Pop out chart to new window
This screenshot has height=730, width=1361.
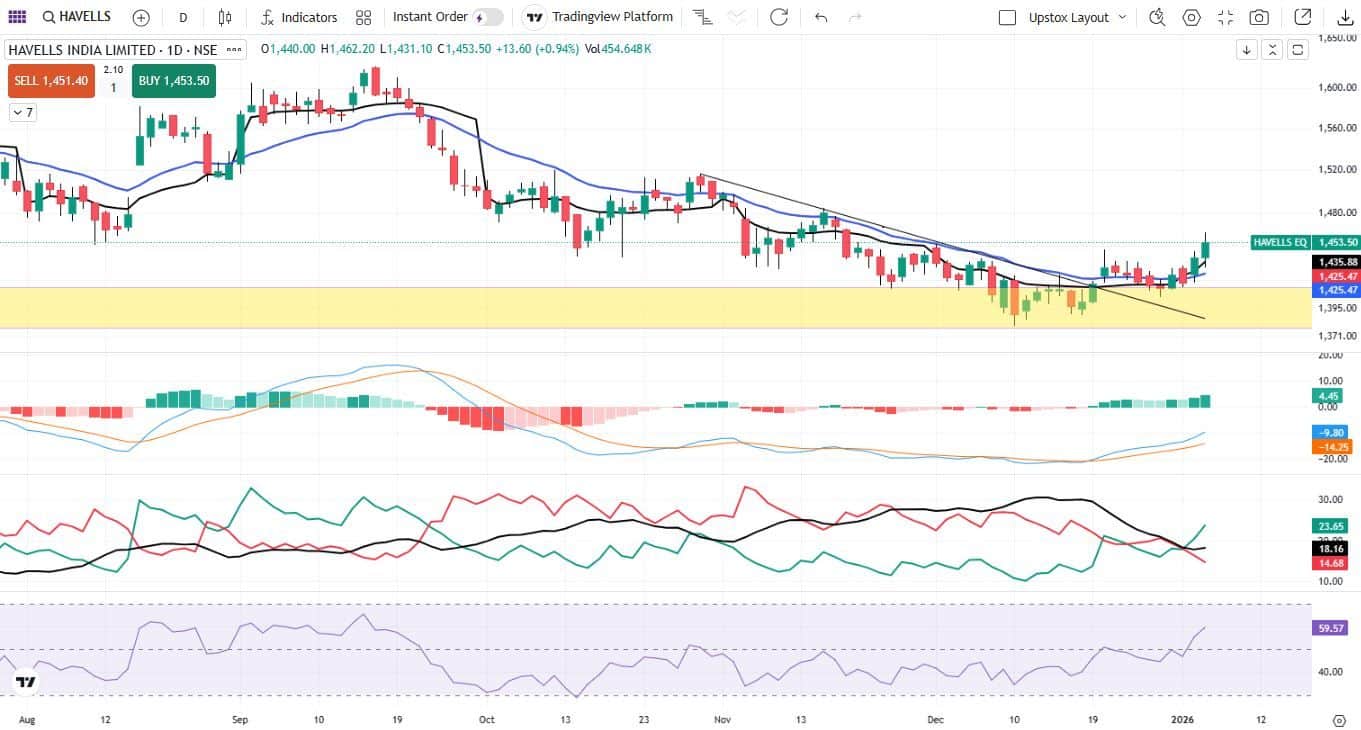(1302, 17)
